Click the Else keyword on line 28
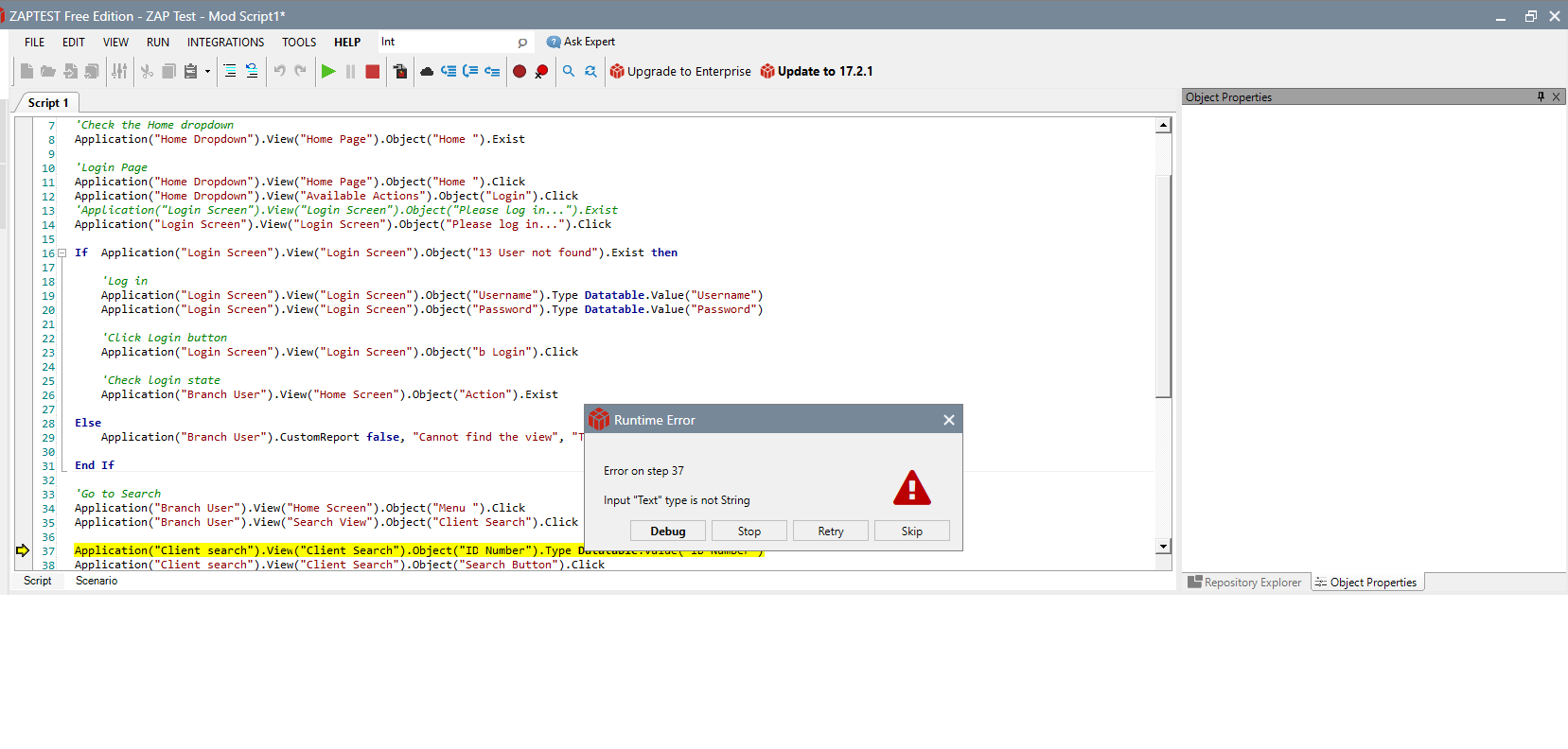Viewport: 1568px width, 749px height. (88, 423)
